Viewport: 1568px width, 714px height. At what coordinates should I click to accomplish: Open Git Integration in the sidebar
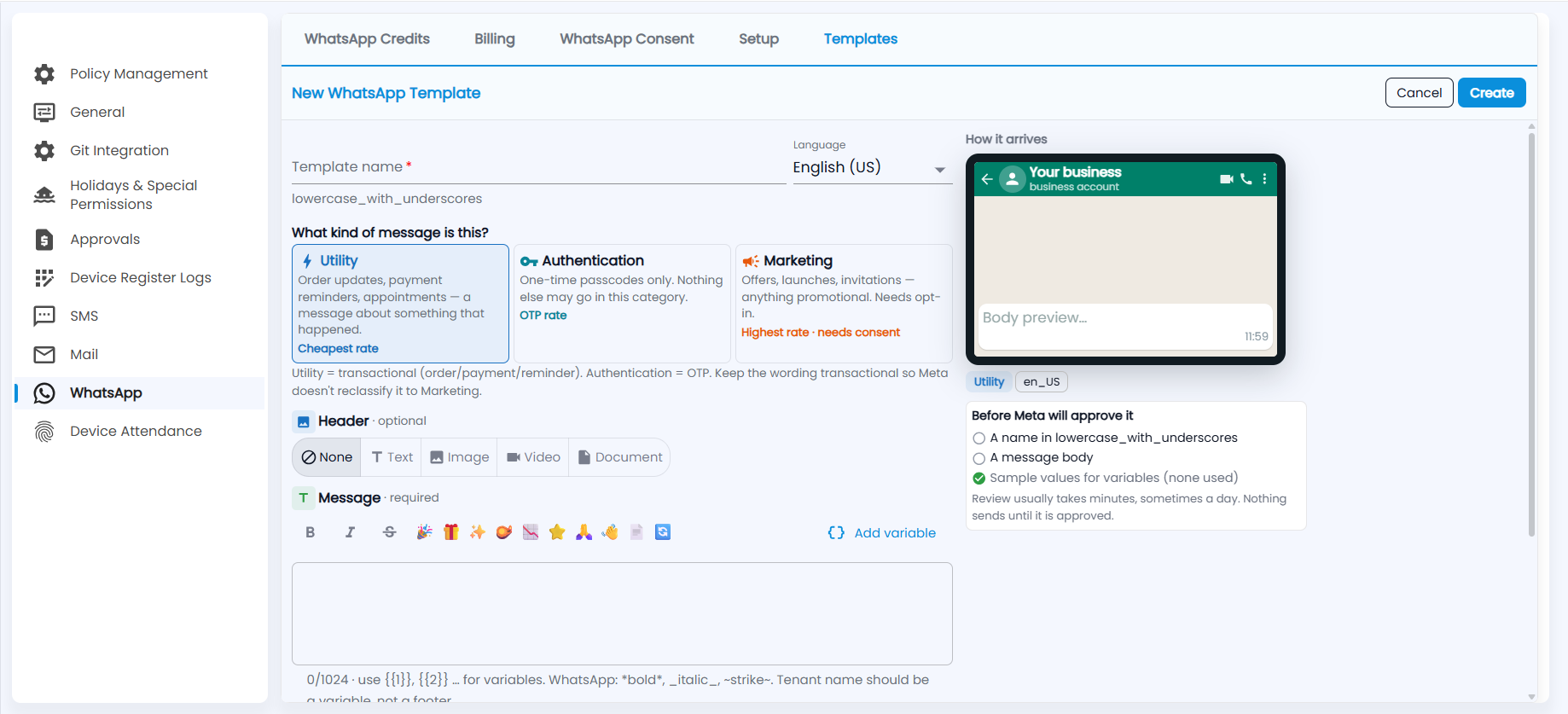click(x=139, y=151)
